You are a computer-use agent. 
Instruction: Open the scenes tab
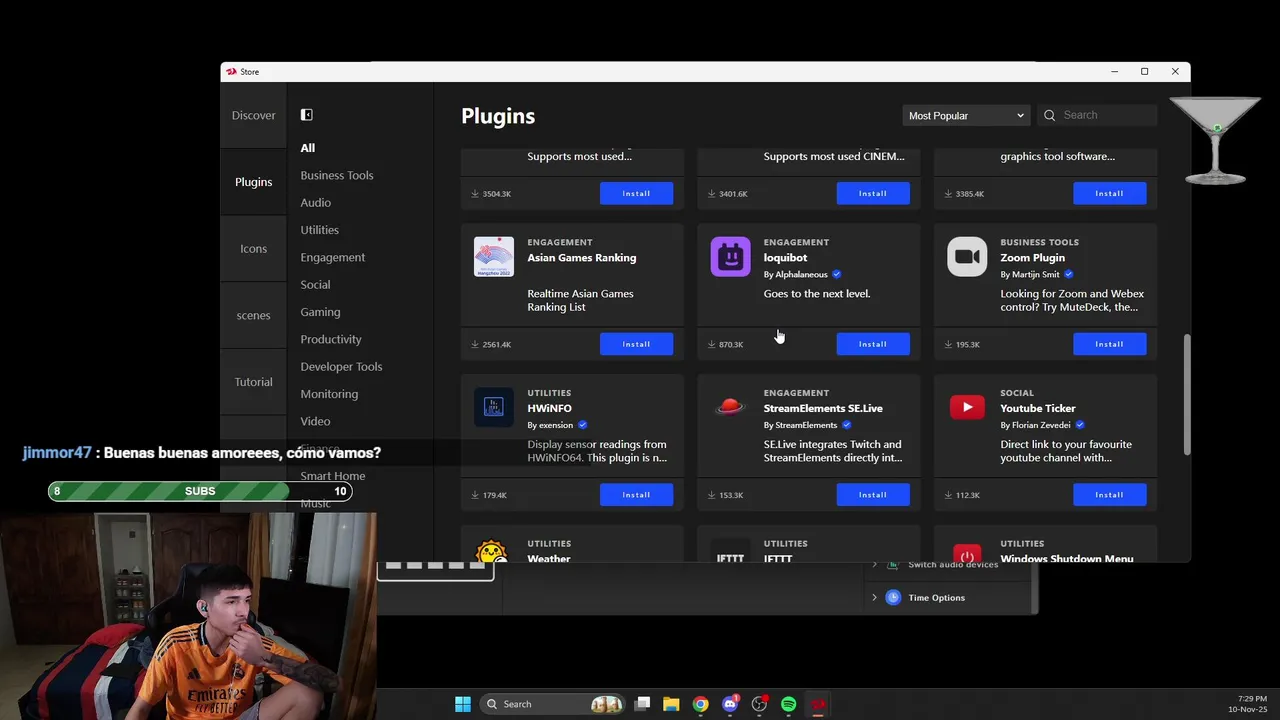253,315
